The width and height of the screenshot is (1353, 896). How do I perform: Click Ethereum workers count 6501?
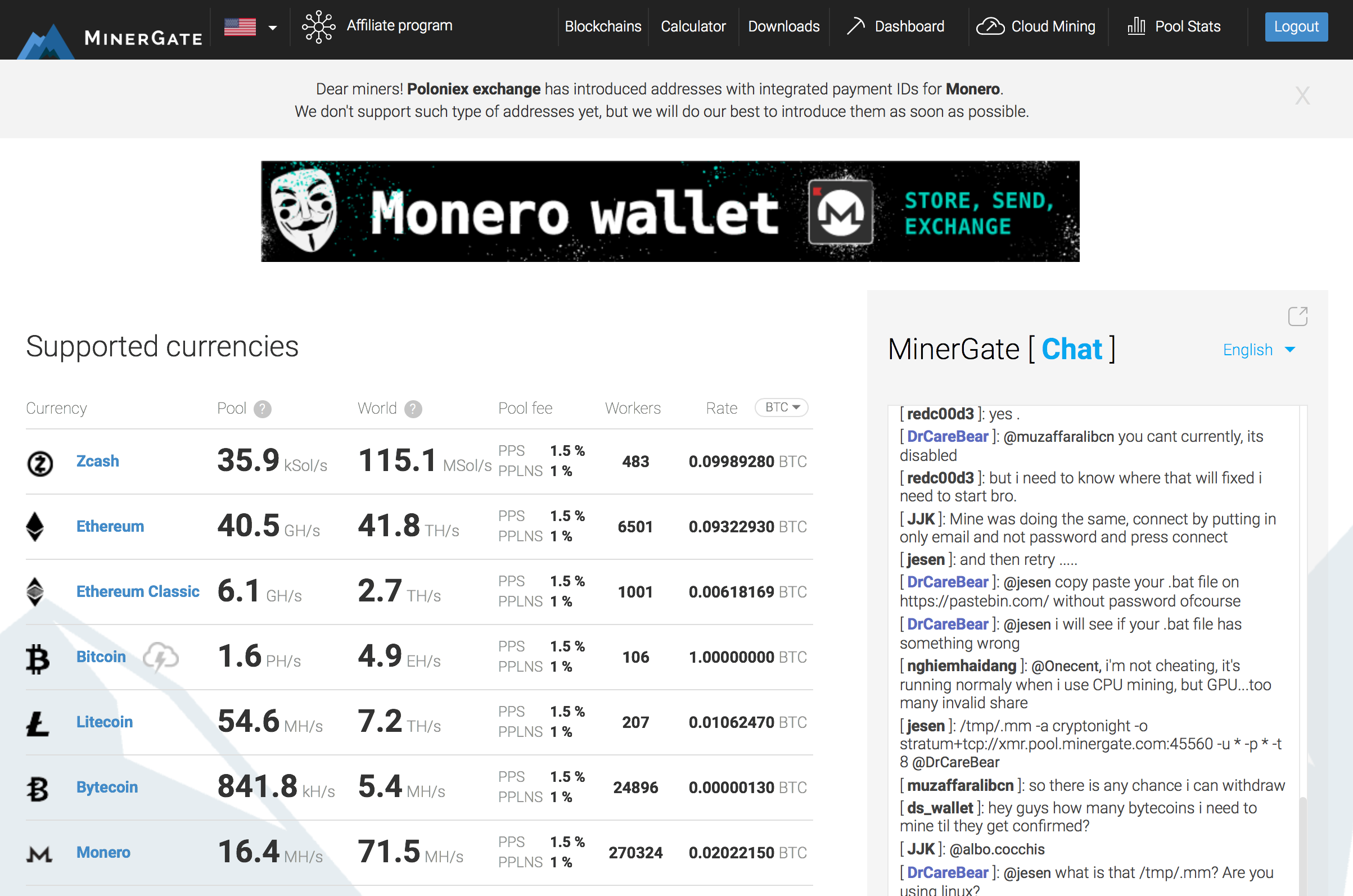click(x=635, y=526)
